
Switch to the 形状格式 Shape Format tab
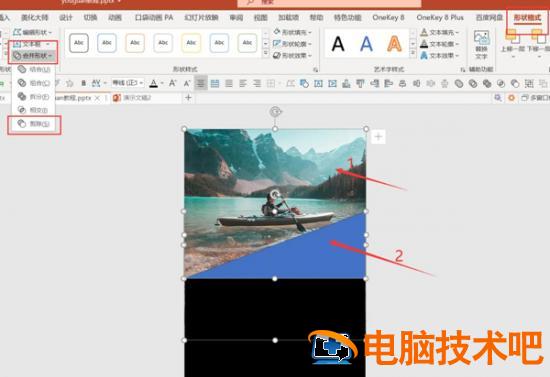pos(527,18)
